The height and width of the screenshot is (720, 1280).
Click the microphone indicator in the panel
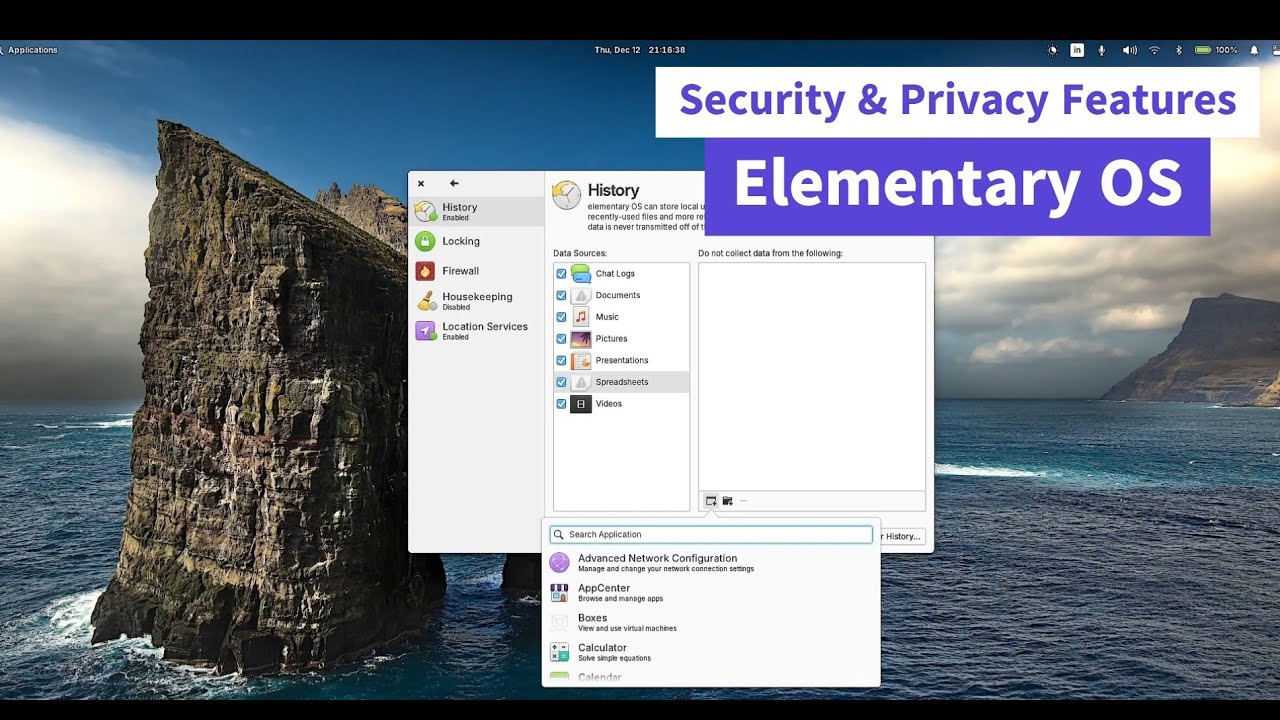tap(1102, 50)
